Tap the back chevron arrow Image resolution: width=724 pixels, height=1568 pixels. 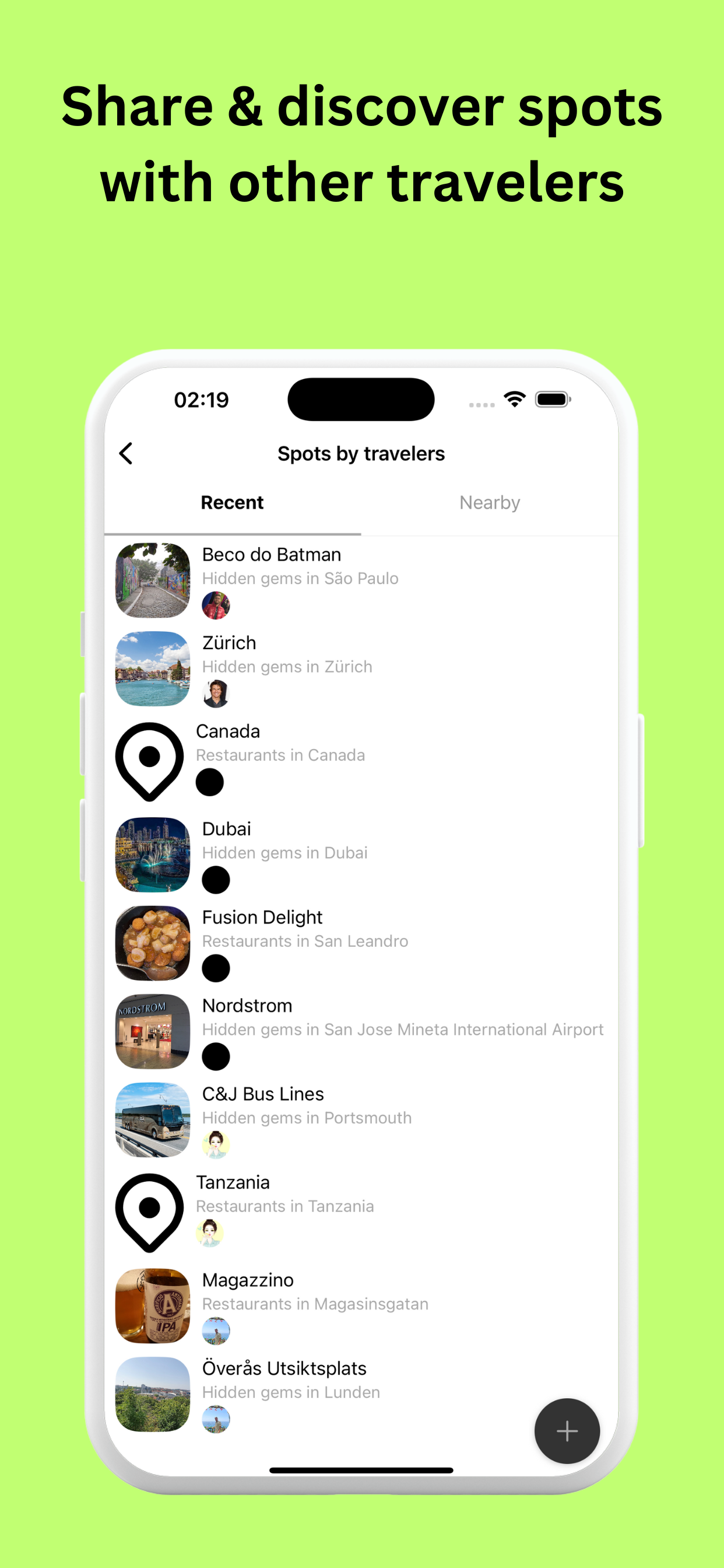coord(126,453)
